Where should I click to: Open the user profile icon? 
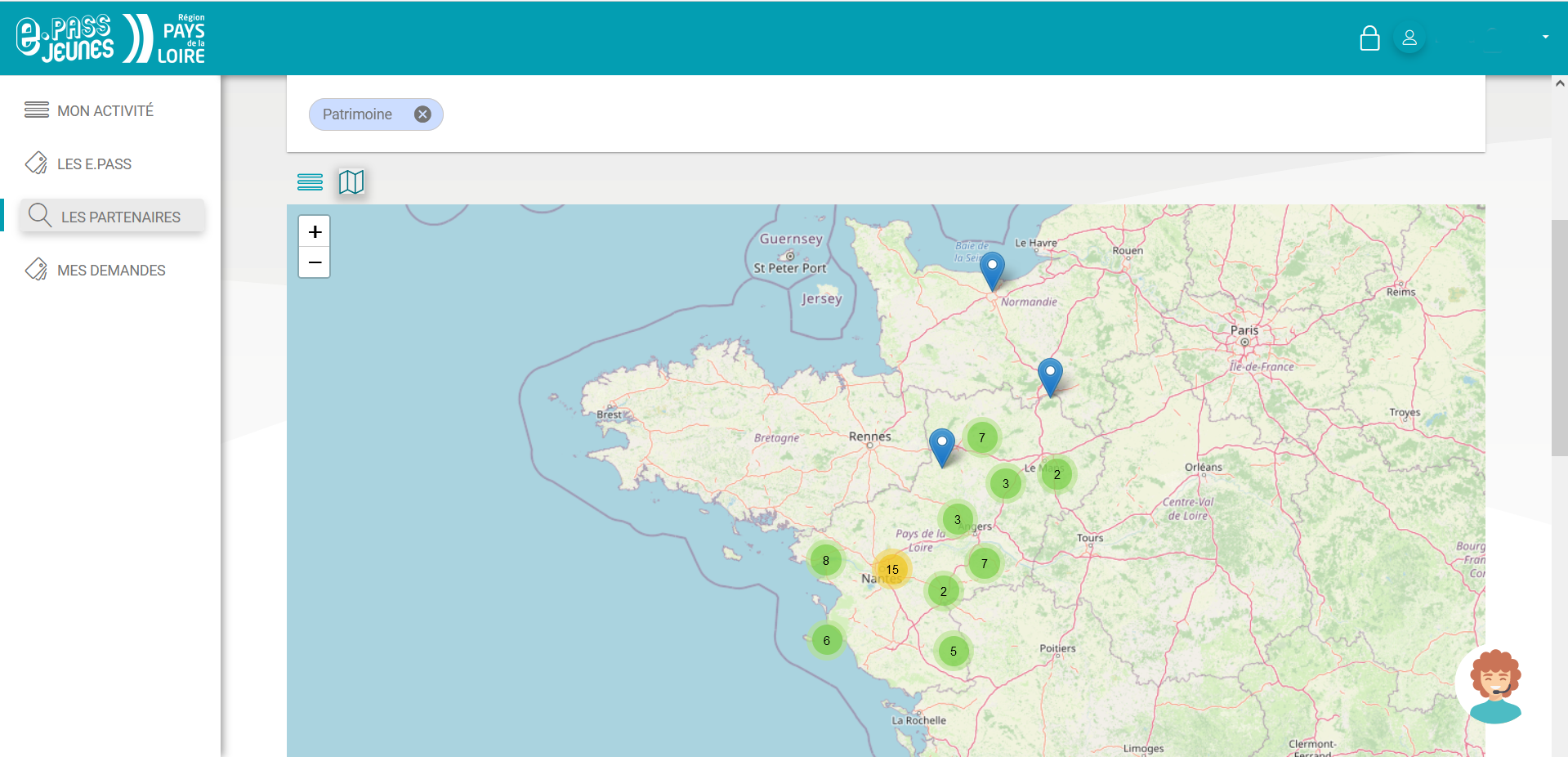(x=1409, y=38)
